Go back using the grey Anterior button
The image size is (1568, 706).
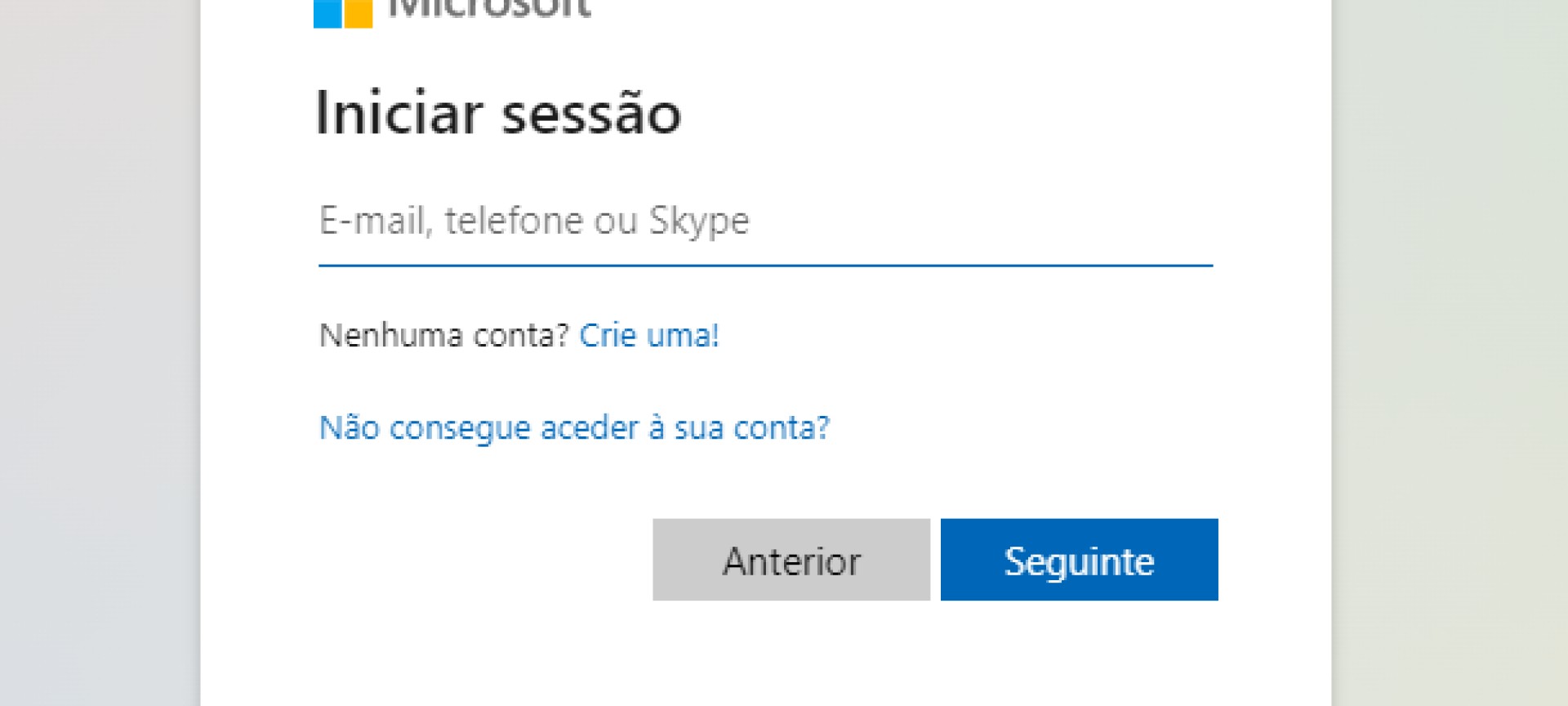coord(791,560)
